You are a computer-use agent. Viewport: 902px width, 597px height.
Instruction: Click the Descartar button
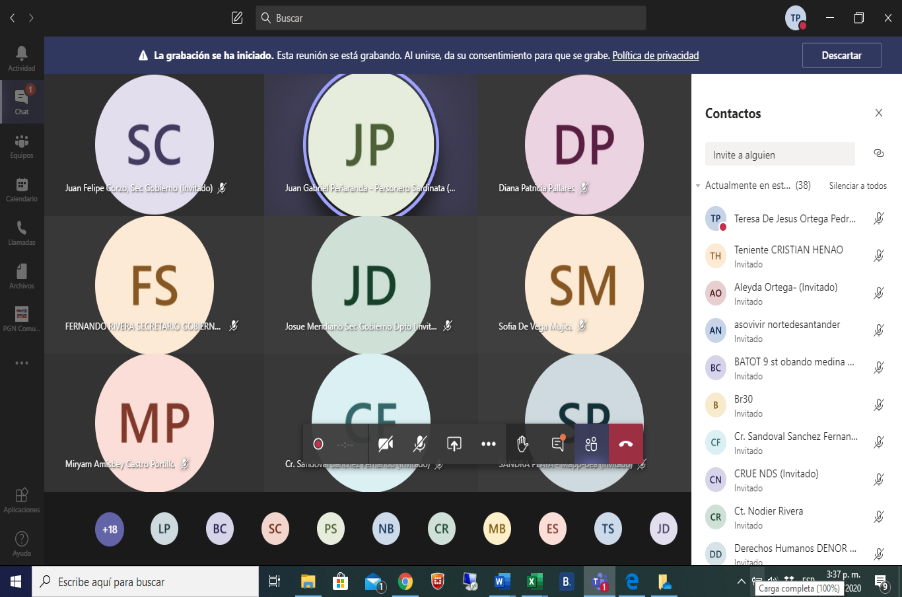tap(841, 56)
